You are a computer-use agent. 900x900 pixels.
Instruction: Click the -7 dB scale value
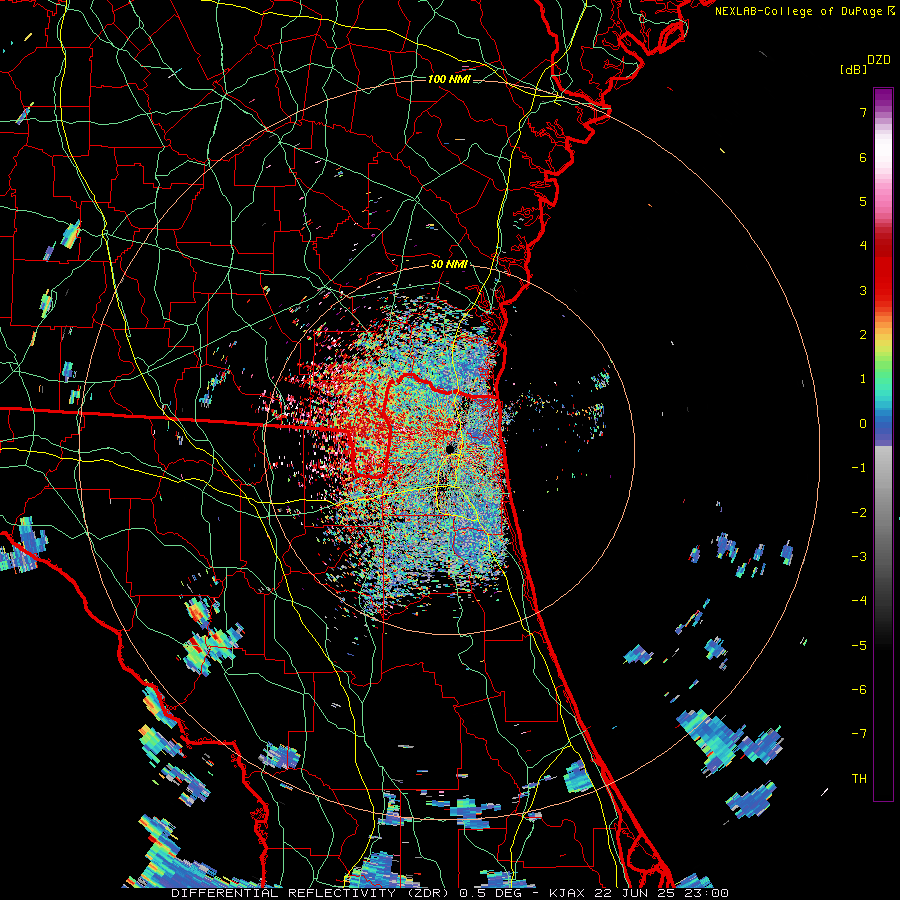click(859, 734)
